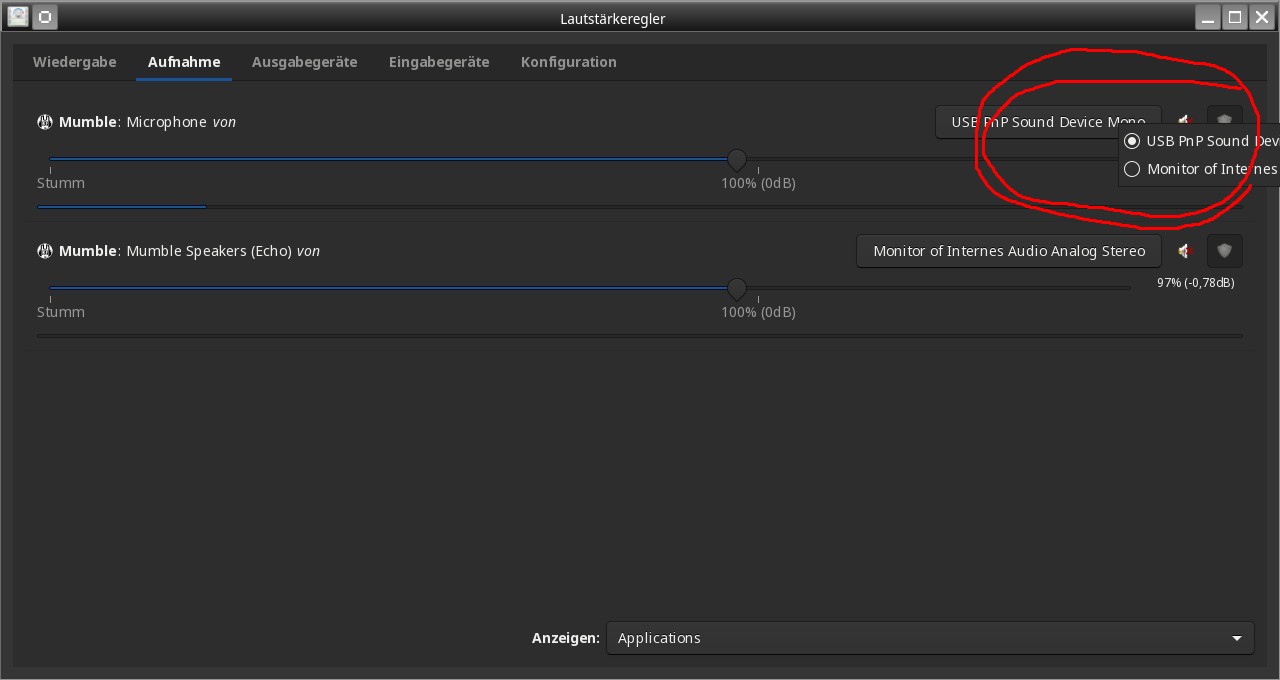This screenshot has height=680, width=1280.
Task: Open the Anzeigen Applications dropdown
Action: tap(930, 638)
